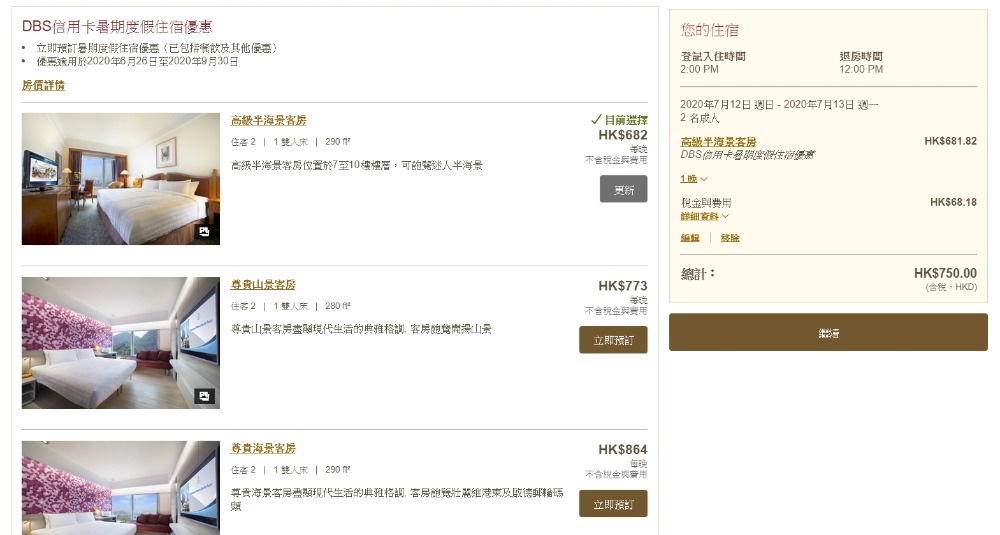Expand 詳細資料 under taxes and fees
The image size is (1000, 535).
705,216
